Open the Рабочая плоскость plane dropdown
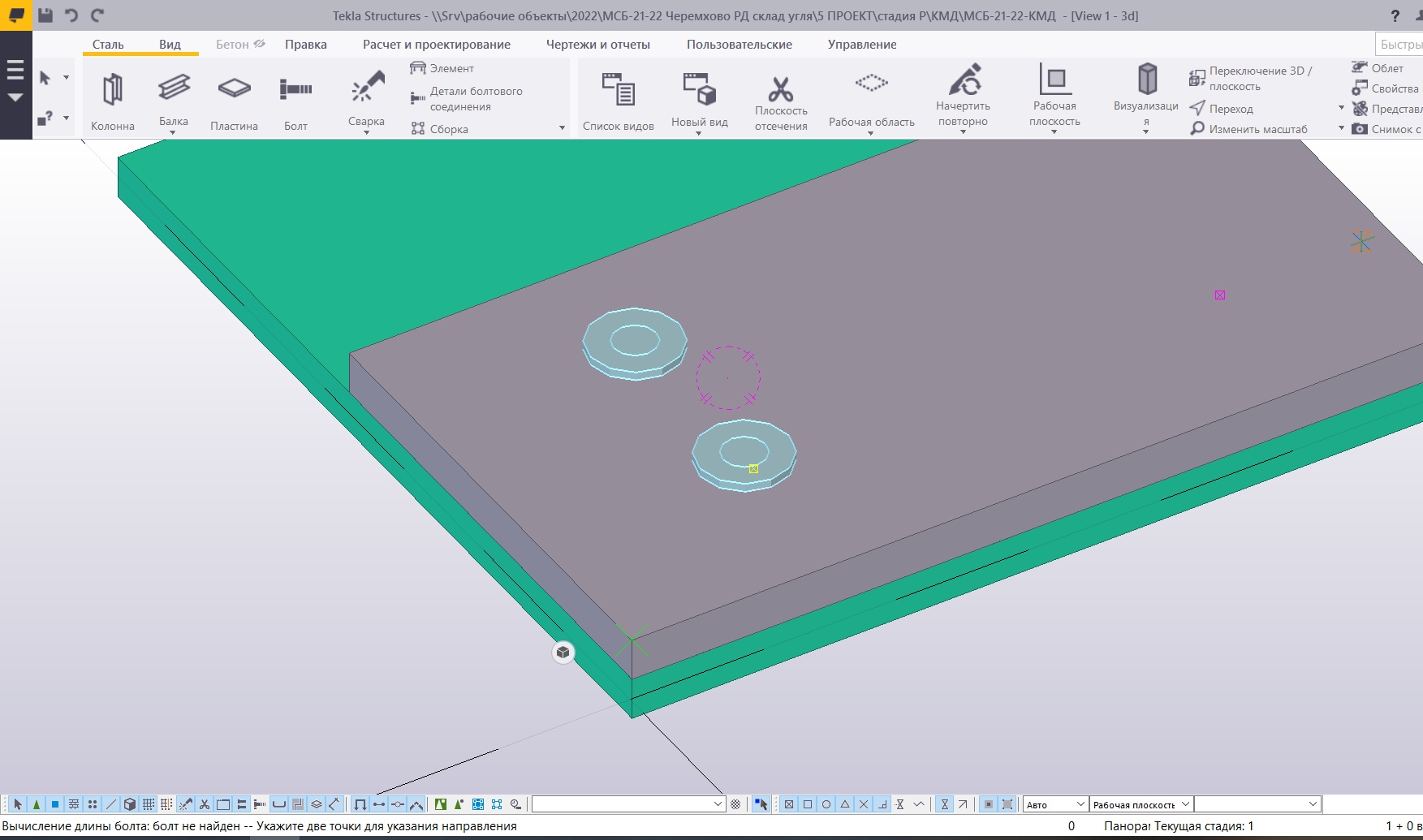The image size is (1423, 840). (x=1141, y=804)
